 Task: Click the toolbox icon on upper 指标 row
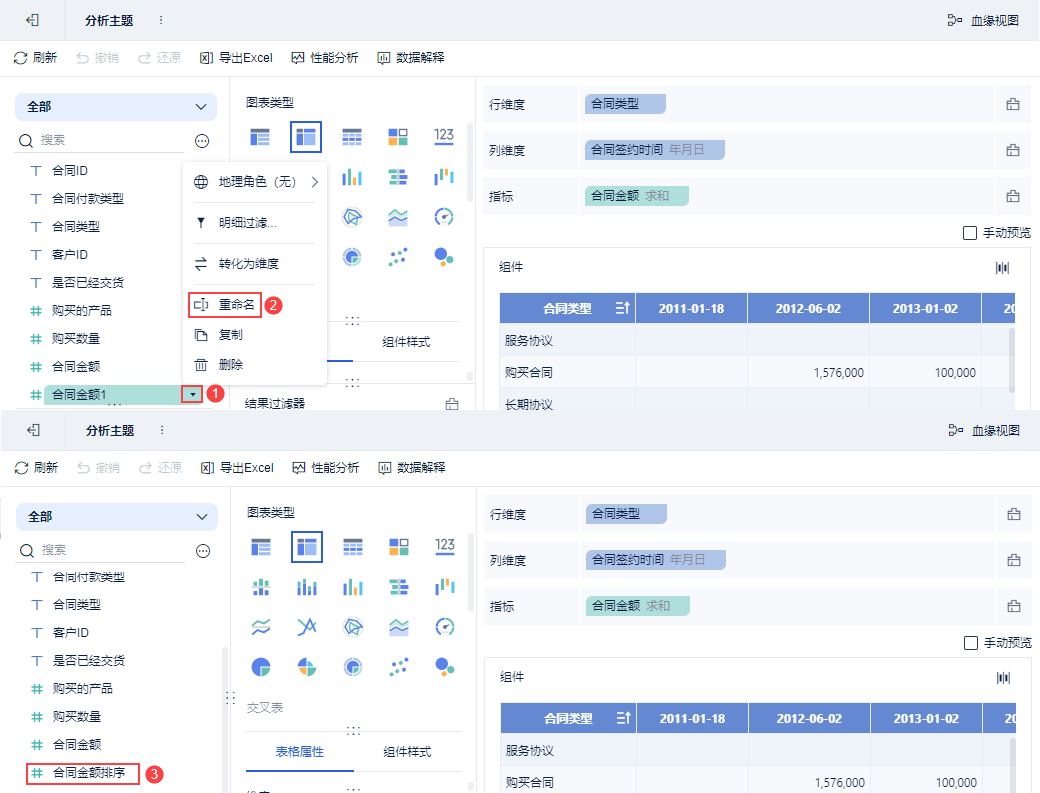point(1013,196)
